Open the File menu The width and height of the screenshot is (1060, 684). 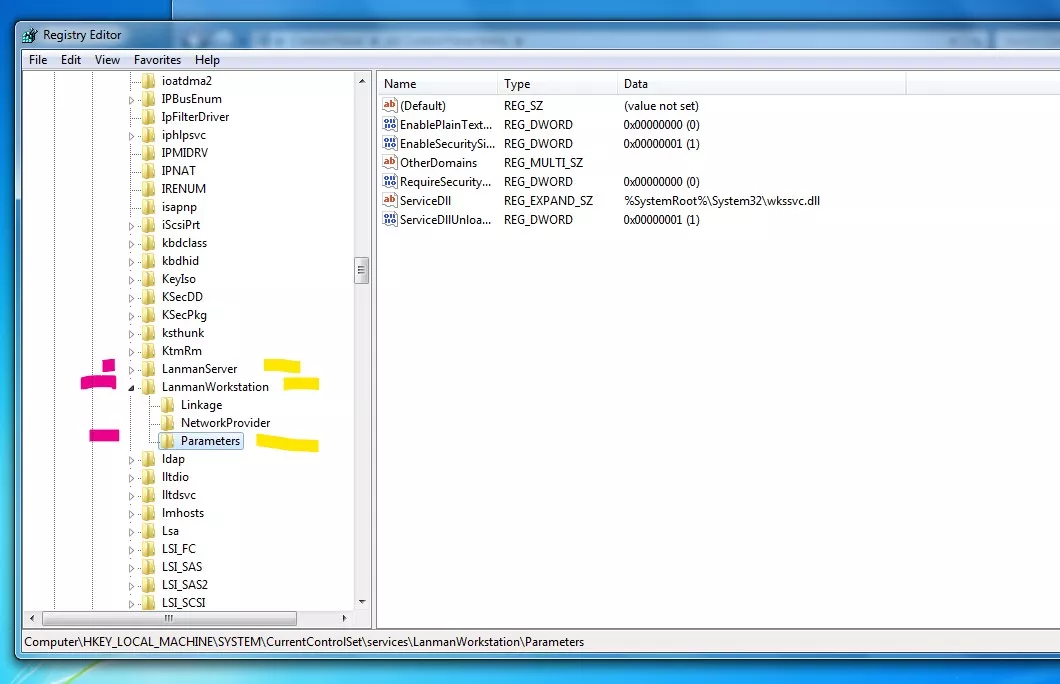[x=38, y=59]
